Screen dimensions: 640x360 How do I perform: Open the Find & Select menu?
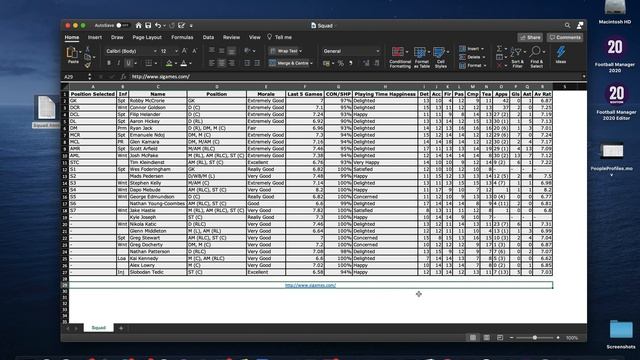tap(536, 57)
